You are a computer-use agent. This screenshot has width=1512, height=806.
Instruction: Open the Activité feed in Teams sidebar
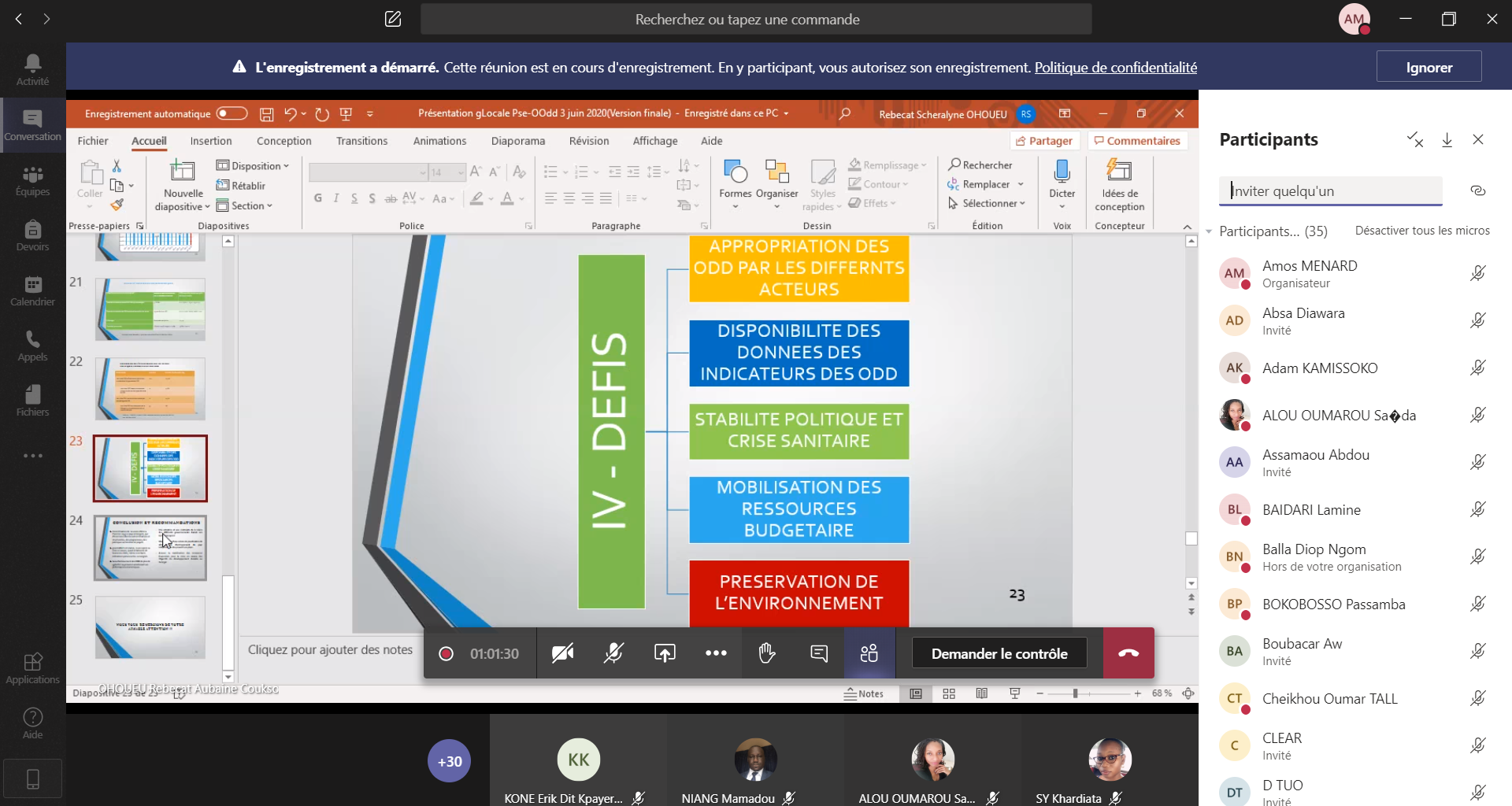32,70
